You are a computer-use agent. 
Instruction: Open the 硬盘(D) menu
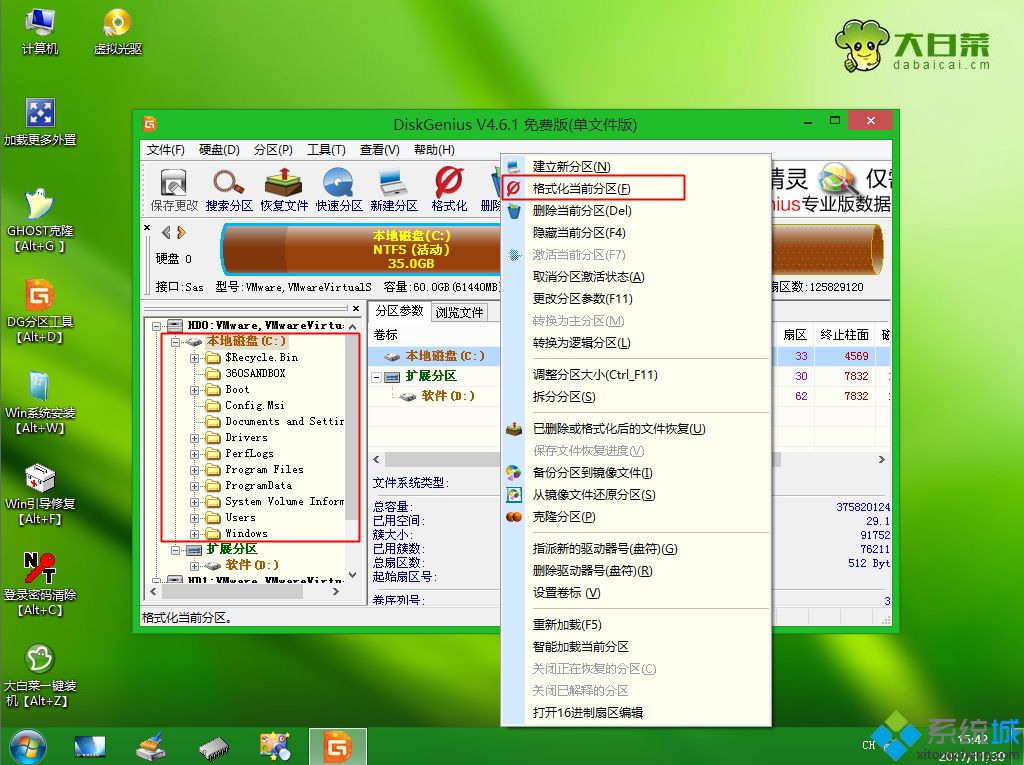(x=219, y=150)
